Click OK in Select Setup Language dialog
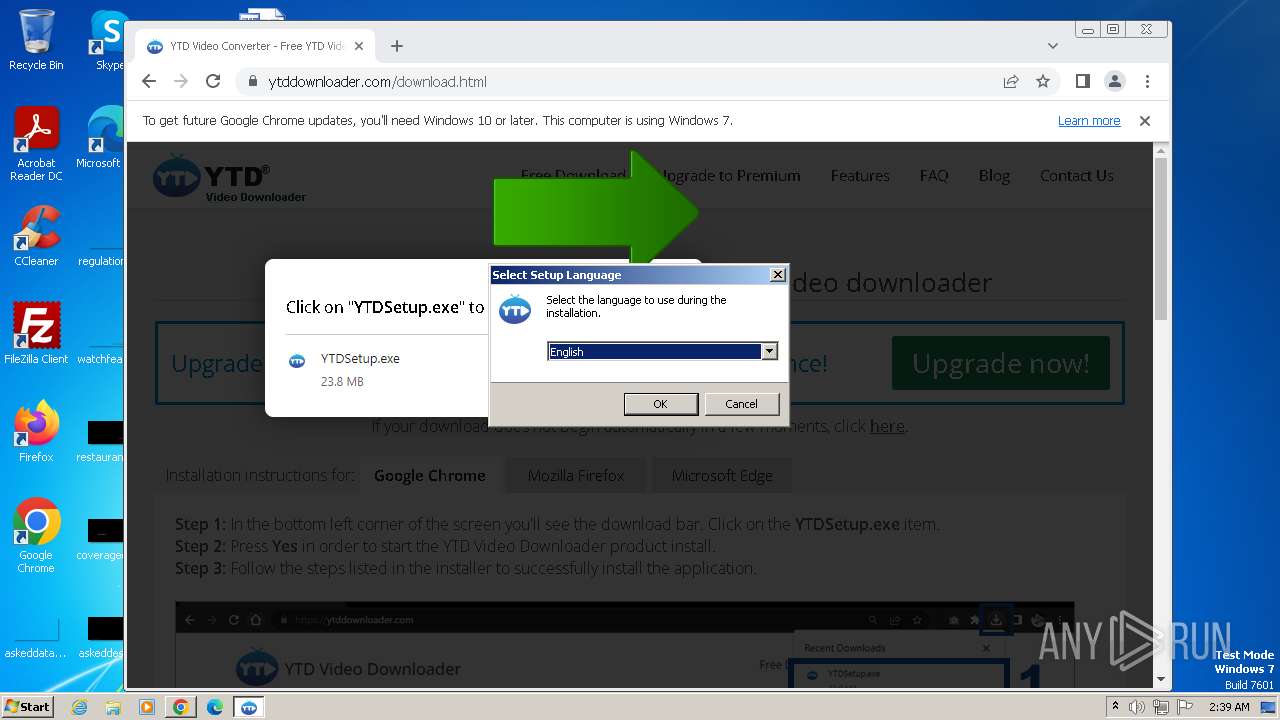 [661, 404]
